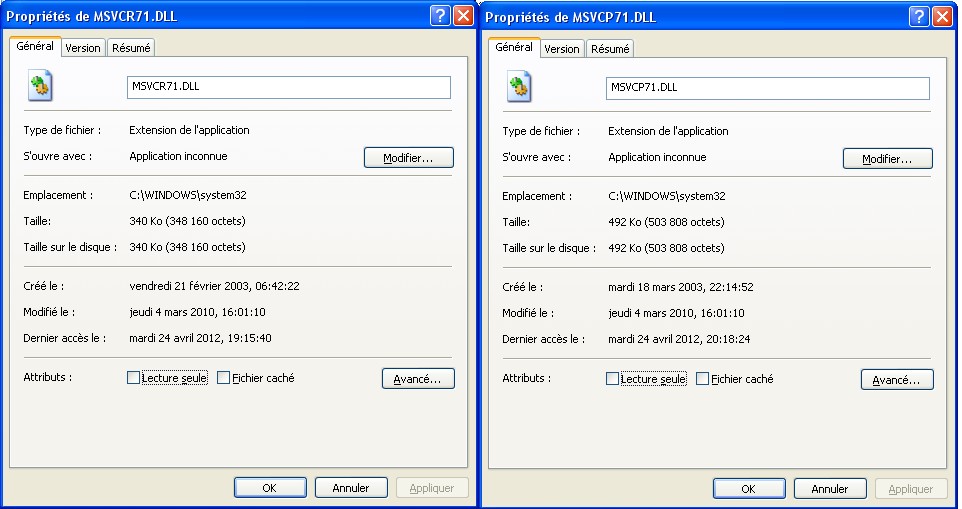Confirm with OK in MSVCR71.DLL window
Viewport: 962px width, 509px height.
270,488
